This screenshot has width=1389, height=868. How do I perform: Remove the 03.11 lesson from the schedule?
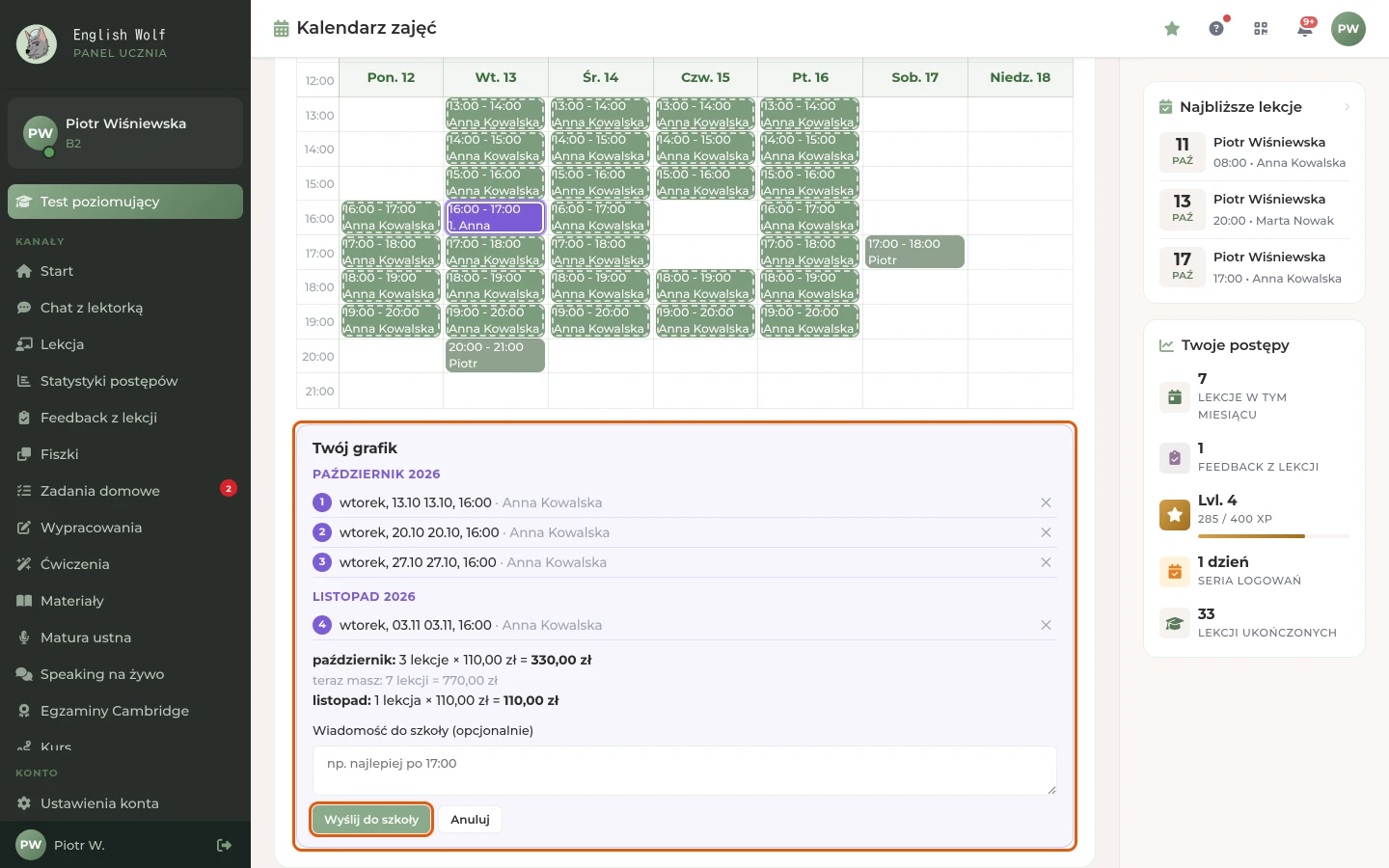[x=1046, y=625]
